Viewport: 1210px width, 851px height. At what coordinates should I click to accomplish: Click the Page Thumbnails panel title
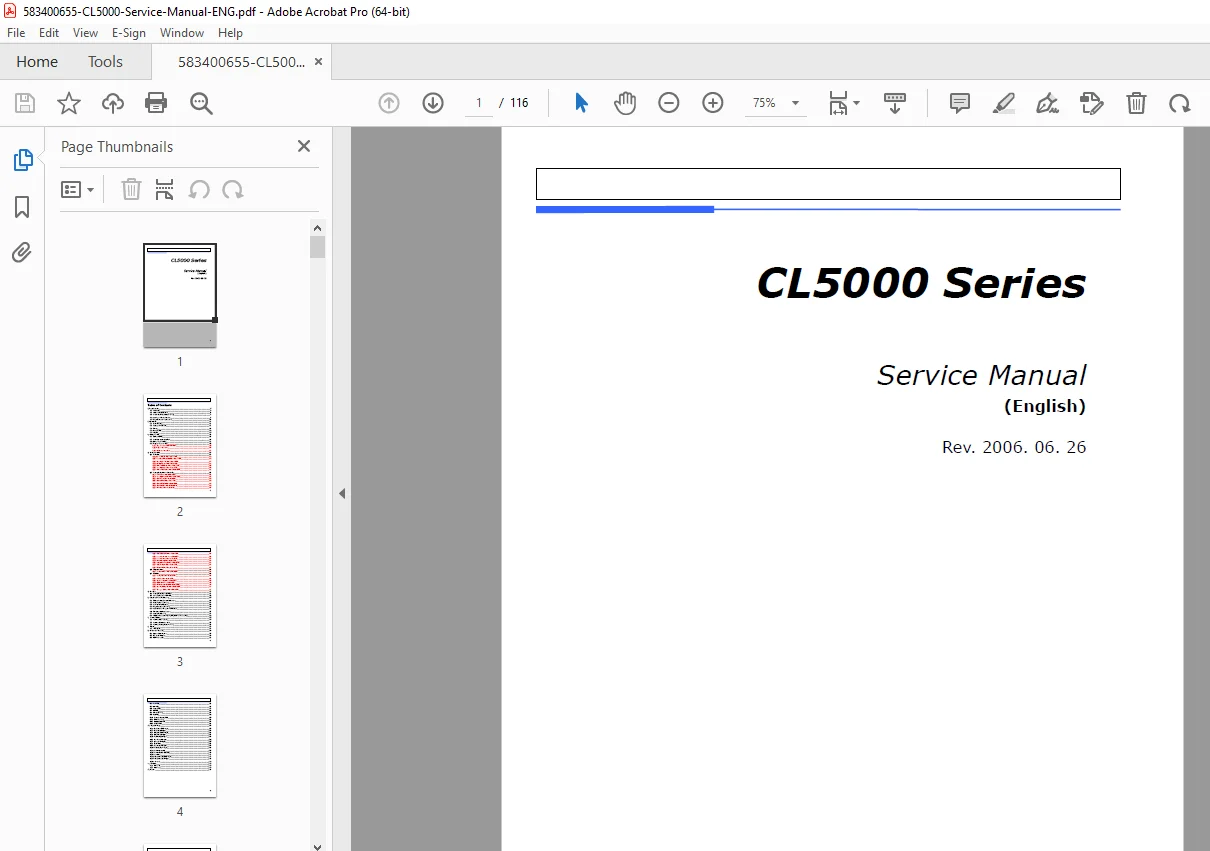117,146
